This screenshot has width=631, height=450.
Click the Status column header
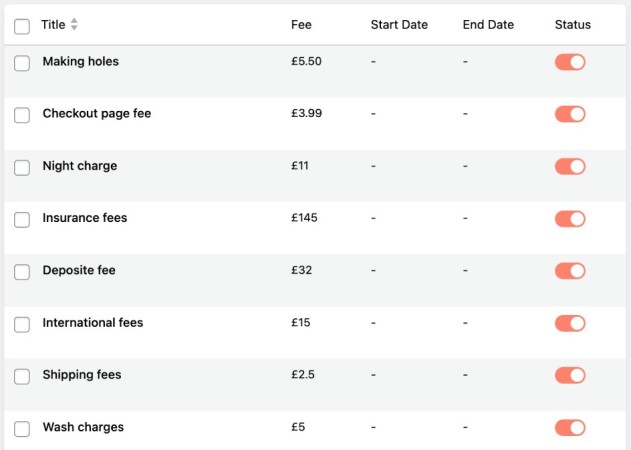click(573, 25)
